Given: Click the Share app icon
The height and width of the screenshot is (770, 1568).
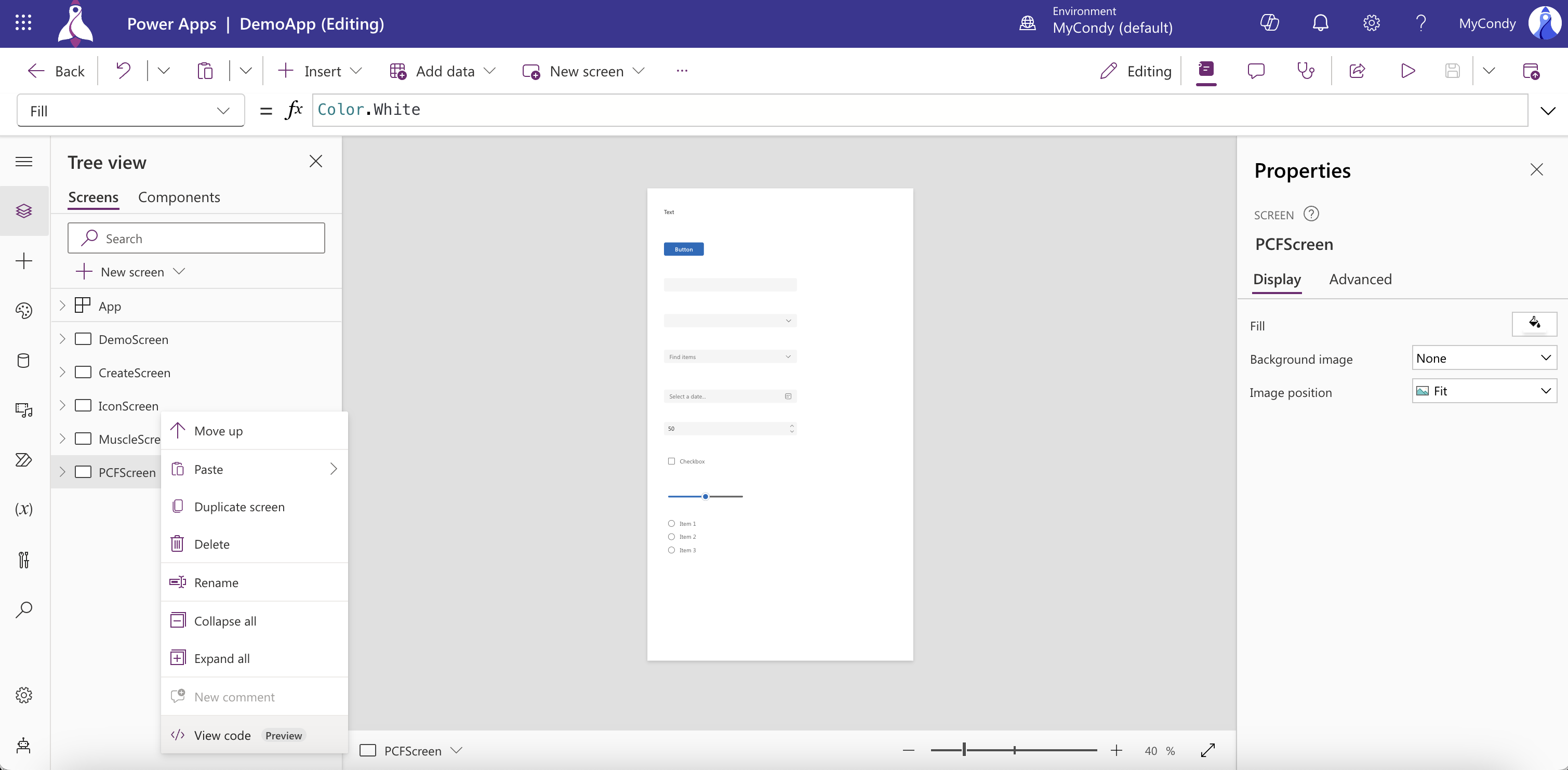Looking at the screenshot, I should click(x=1357, y=71).
